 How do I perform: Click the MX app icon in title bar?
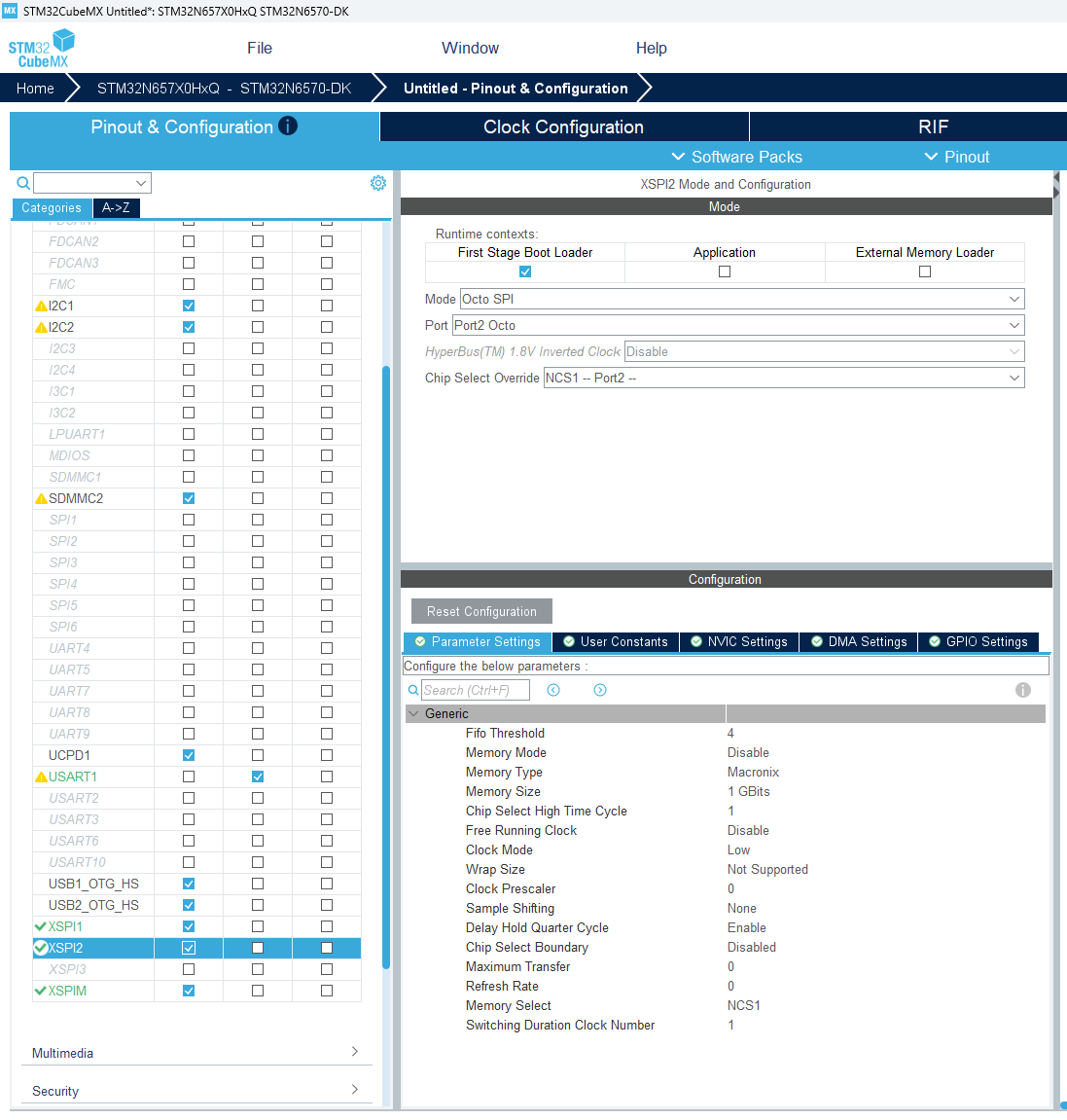click(10, 11)
